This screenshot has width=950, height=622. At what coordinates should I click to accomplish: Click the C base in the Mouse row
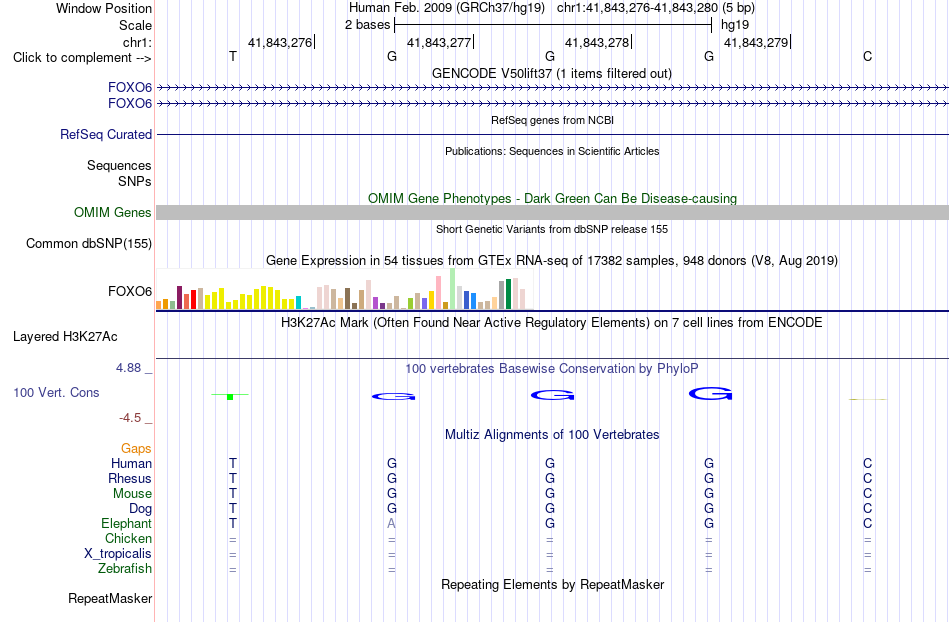(868, 494)
